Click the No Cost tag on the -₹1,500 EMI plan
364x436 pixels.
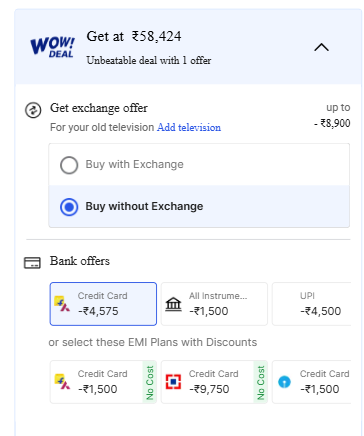[x=150, y=382]
